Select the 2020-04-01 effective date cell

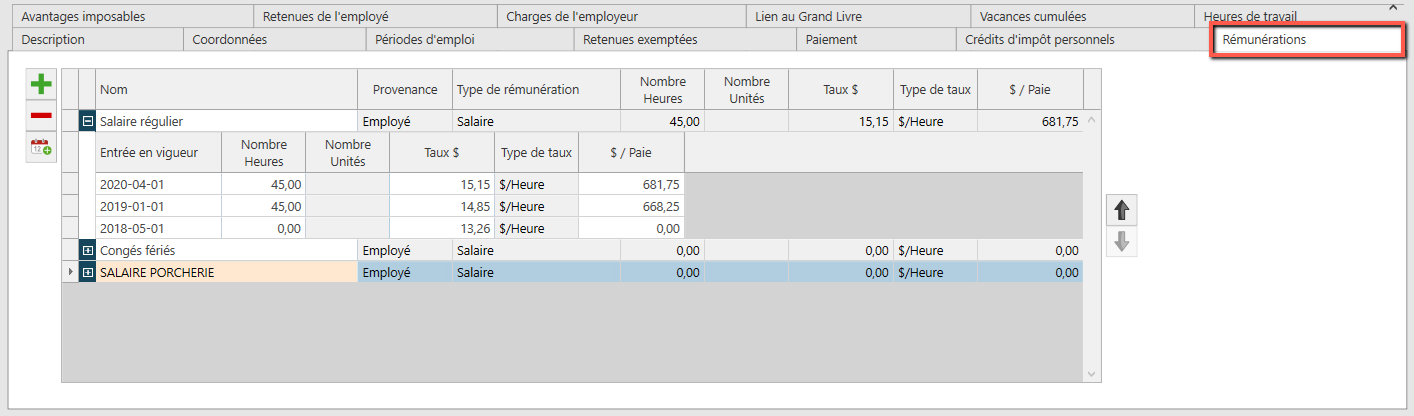coord(158,185)
